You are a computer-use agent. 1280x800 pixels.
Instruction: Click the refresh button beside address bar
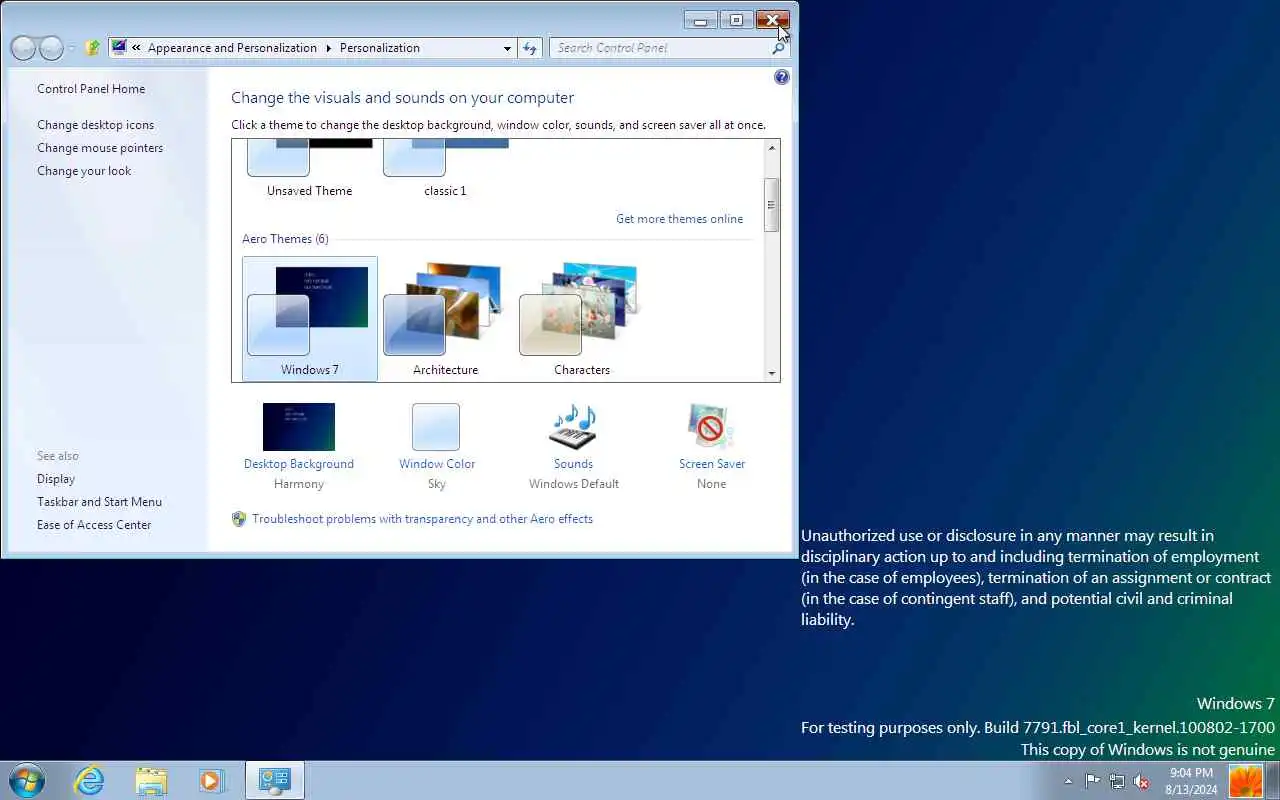pyautogui.click(x=530, y=48)
